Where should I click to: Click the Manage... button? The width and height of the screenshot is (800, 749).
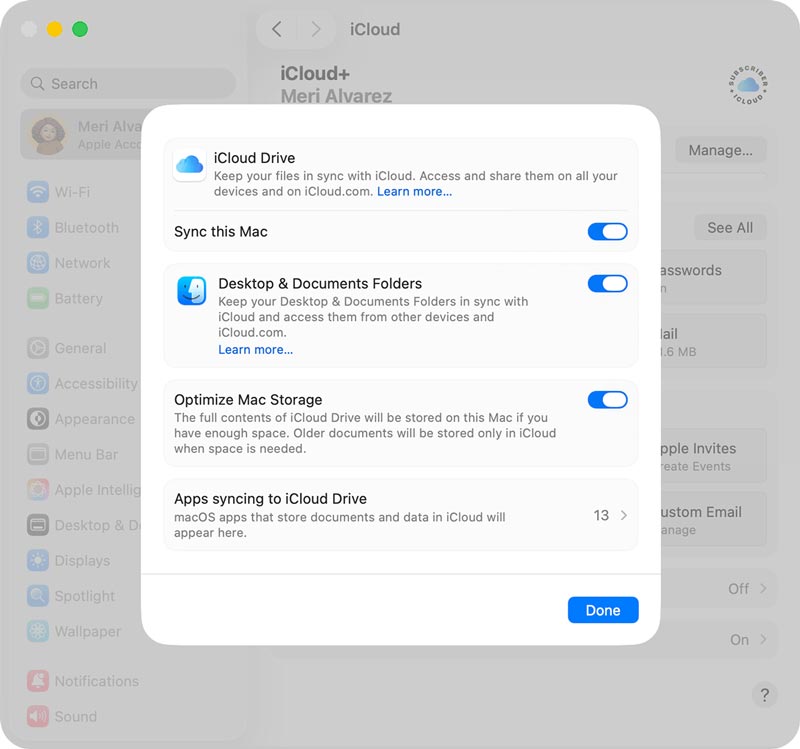pyautogui.click(x=720, y=150)
